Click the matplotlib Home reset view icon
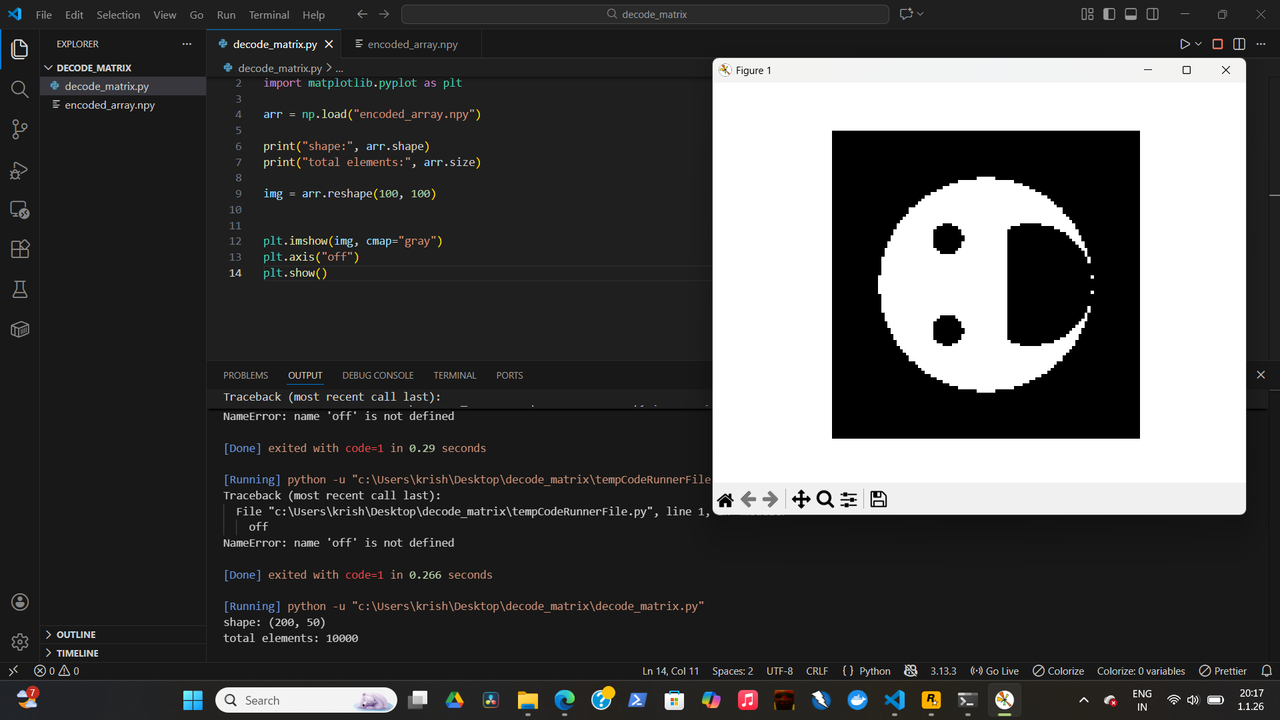 pos(726,500)
